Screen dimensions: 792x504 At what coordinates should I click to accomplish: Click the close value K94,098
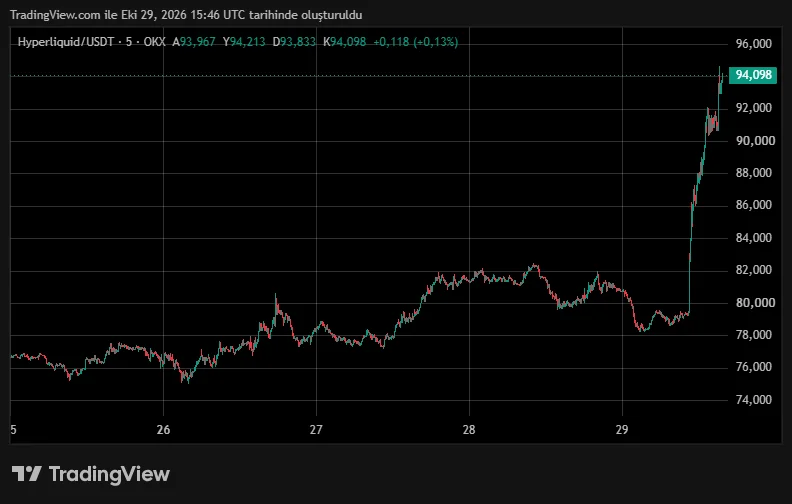[344, 42]
